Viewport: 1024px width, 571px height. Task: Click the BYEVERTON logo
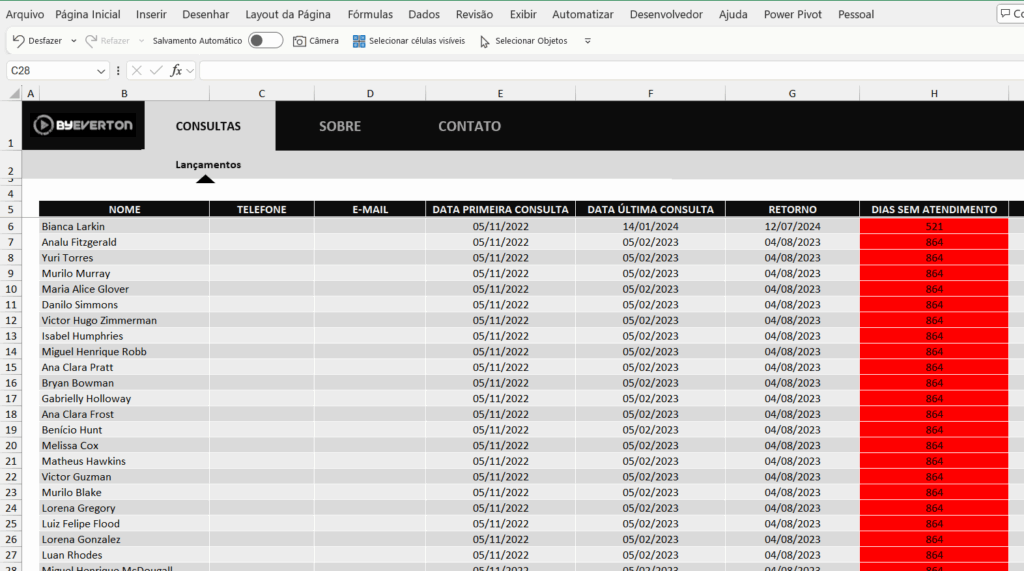[x=83, y=125]
